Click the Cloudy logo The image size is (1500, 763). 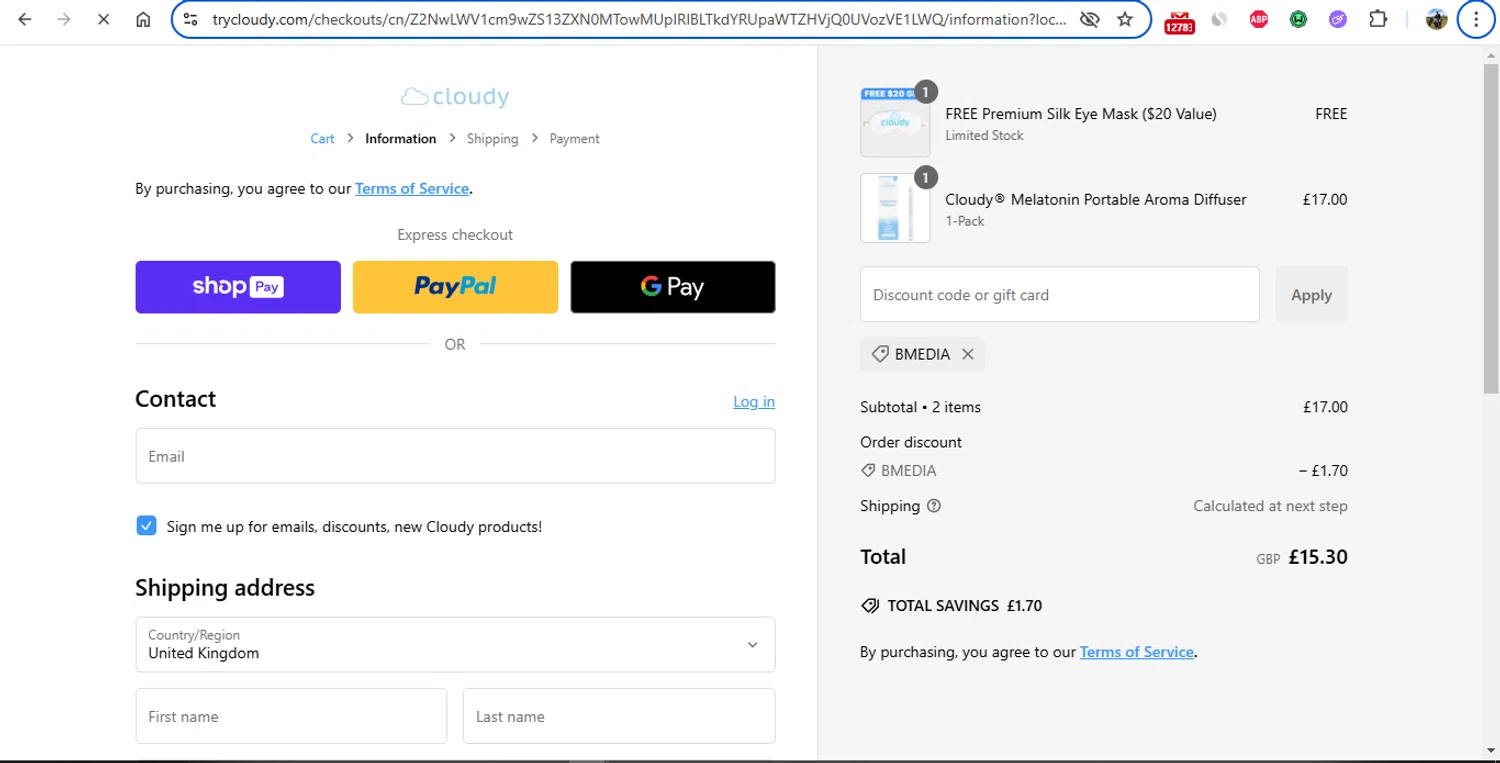click(455, 96)
